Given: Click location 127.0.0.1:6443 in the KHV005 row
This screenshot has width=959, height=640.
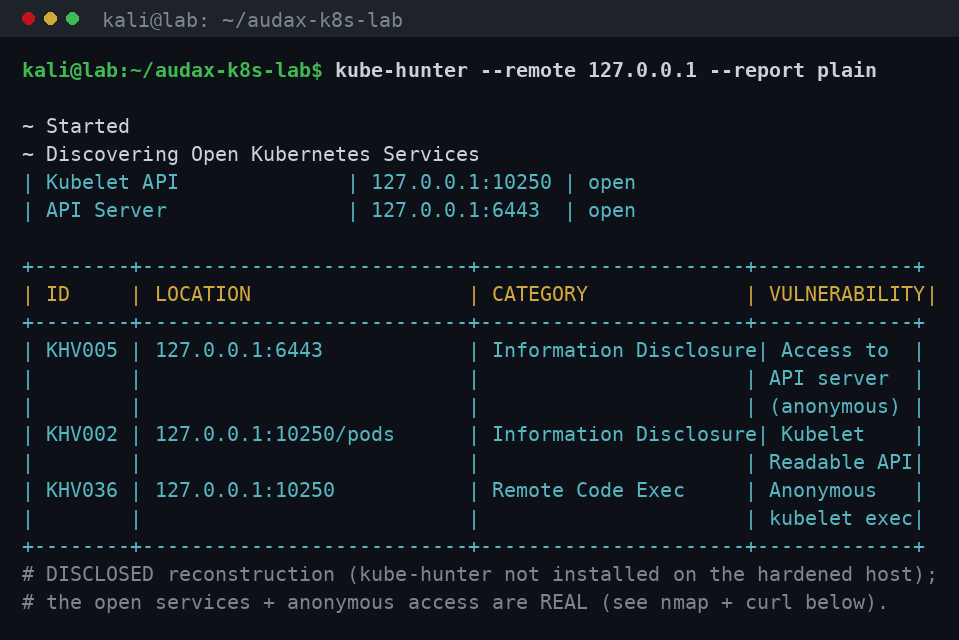Looking at the screenshot, I should pos(239,351).
